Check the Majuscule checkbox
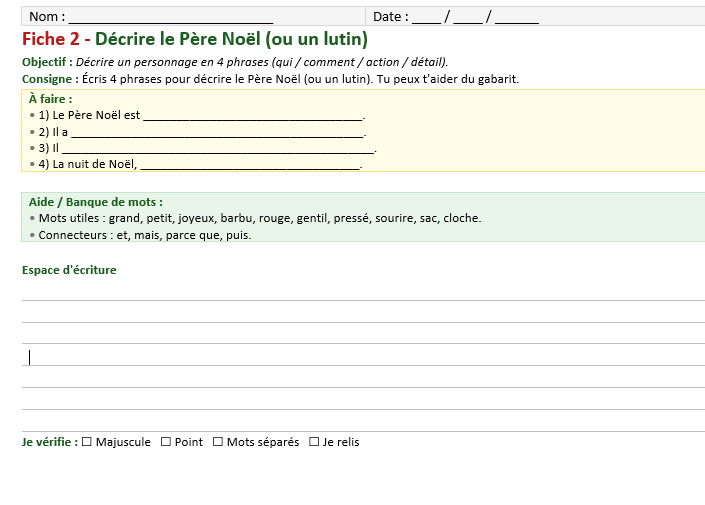The width and height of the screenshot is (705, 505). point(87,442)
